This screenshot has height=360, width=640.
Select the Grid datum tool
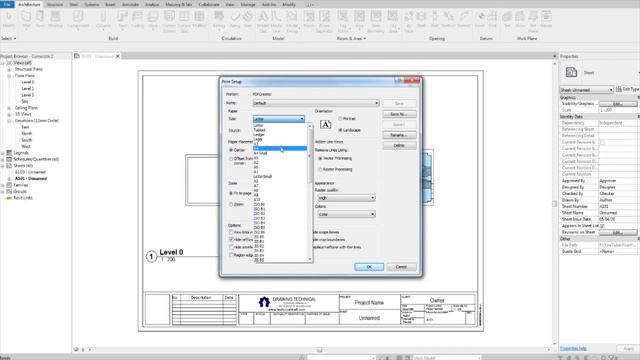pyautogui.click(x=493, y=20)
